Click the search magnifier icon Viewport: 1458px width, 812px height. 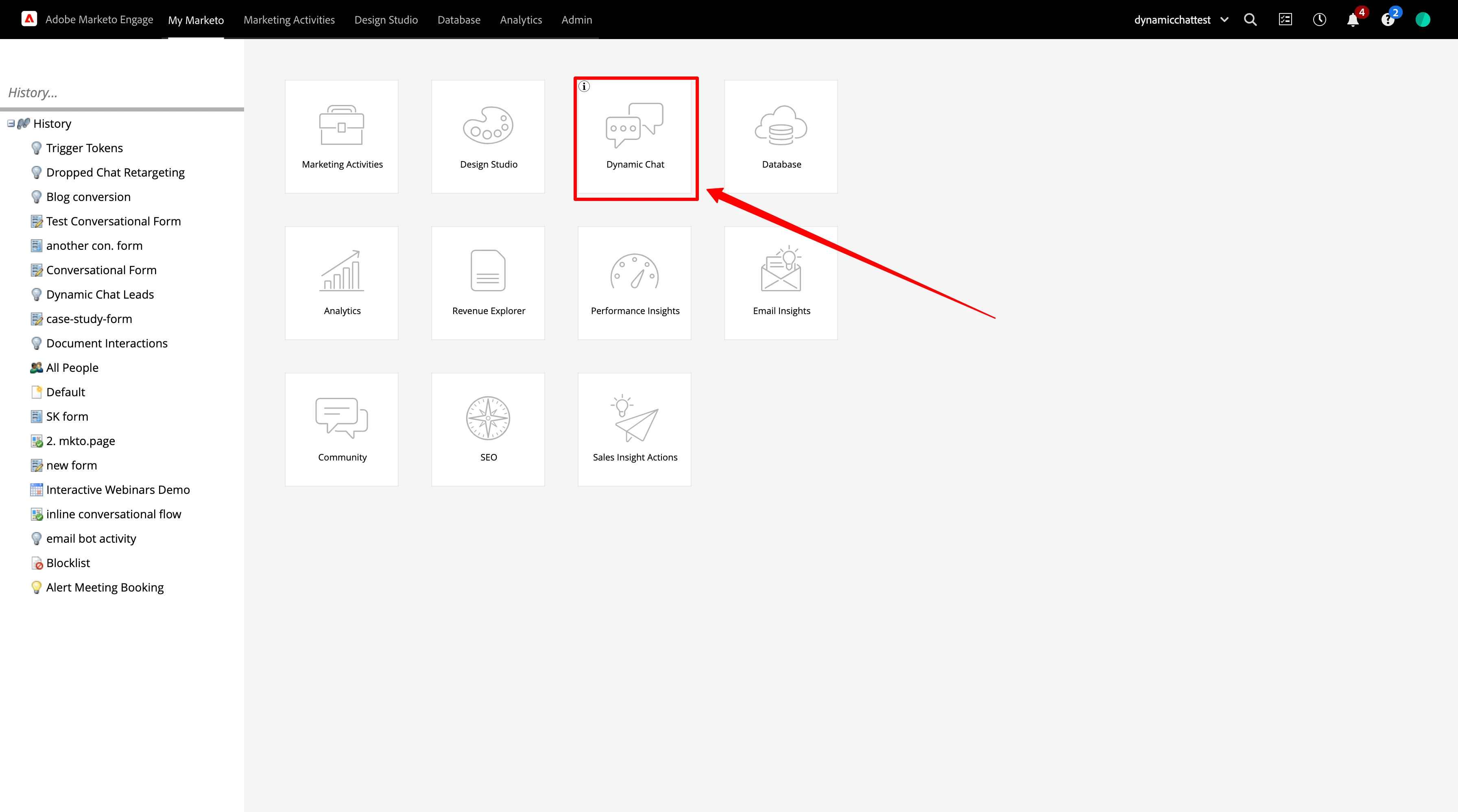[1250, 20]
